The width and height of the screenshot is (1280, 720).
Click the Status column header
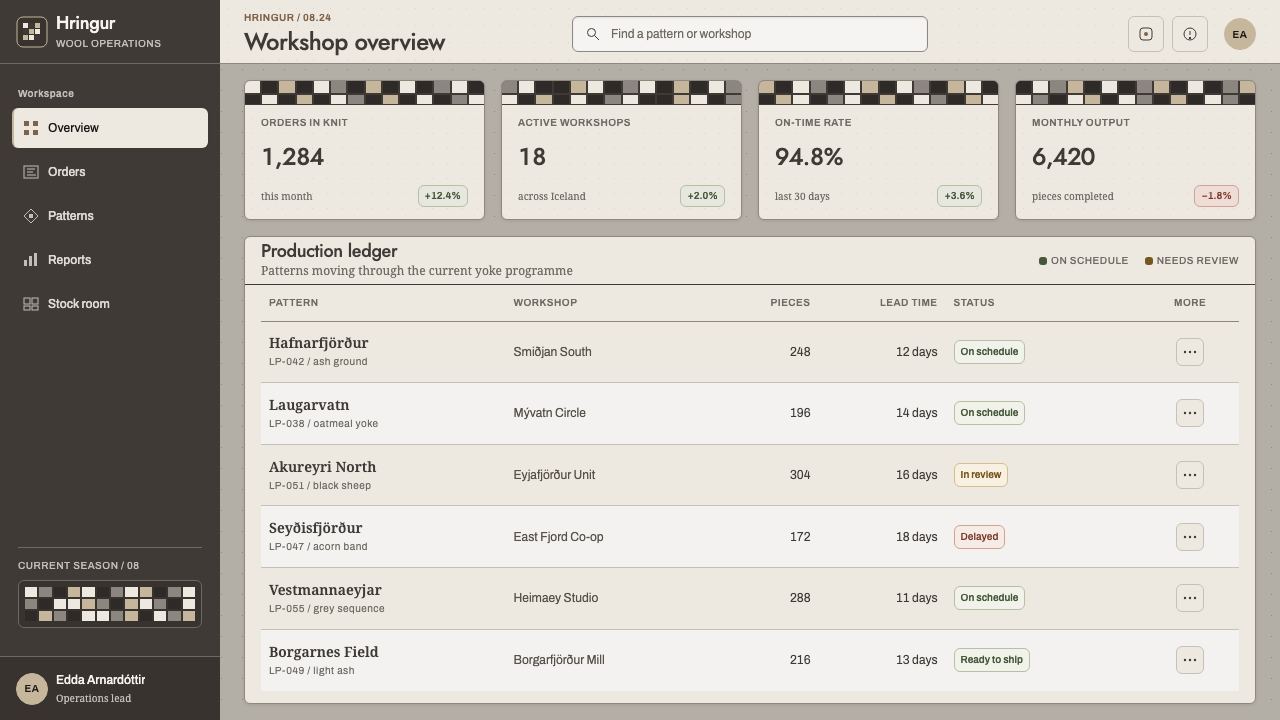(x=974, y=302)
